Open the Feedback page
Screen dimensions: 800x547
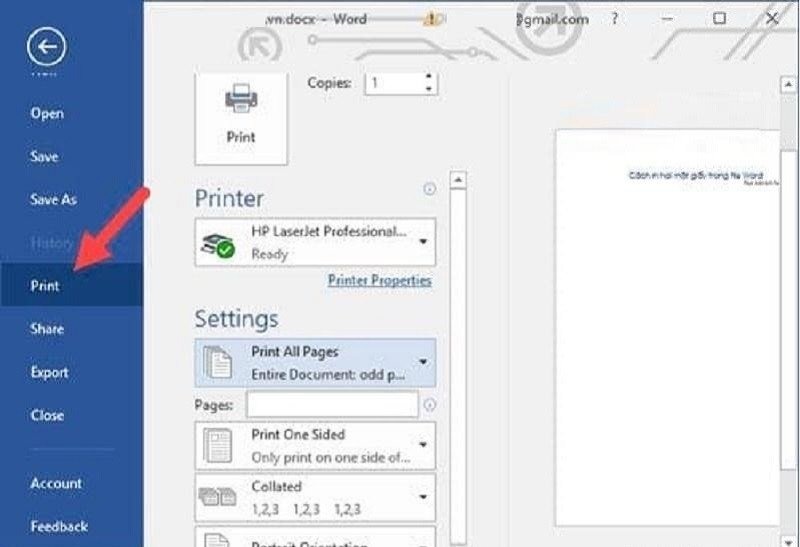(x=59, y=526)
